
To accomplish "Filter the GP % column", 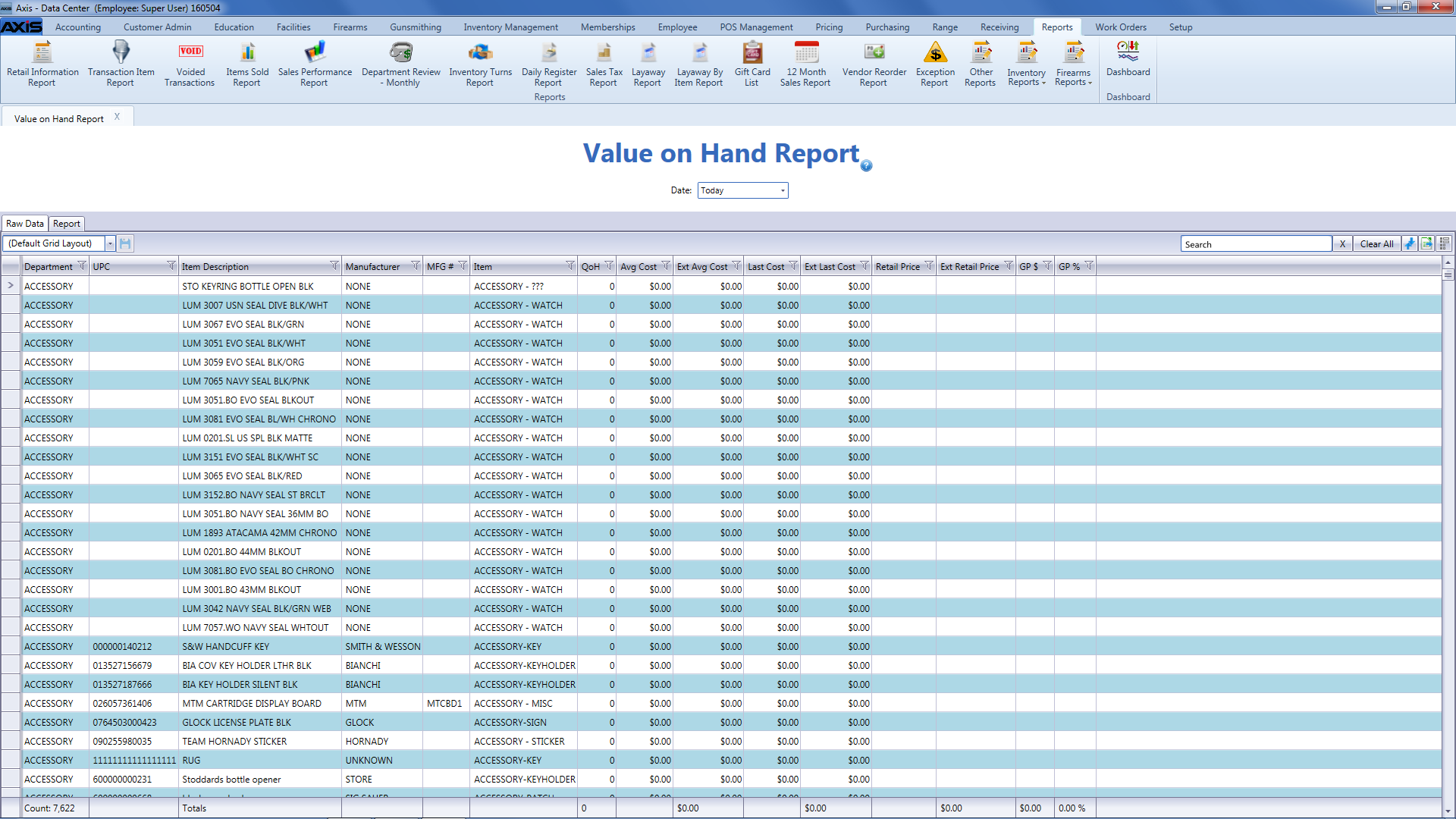I will [x=1090, y=265].
